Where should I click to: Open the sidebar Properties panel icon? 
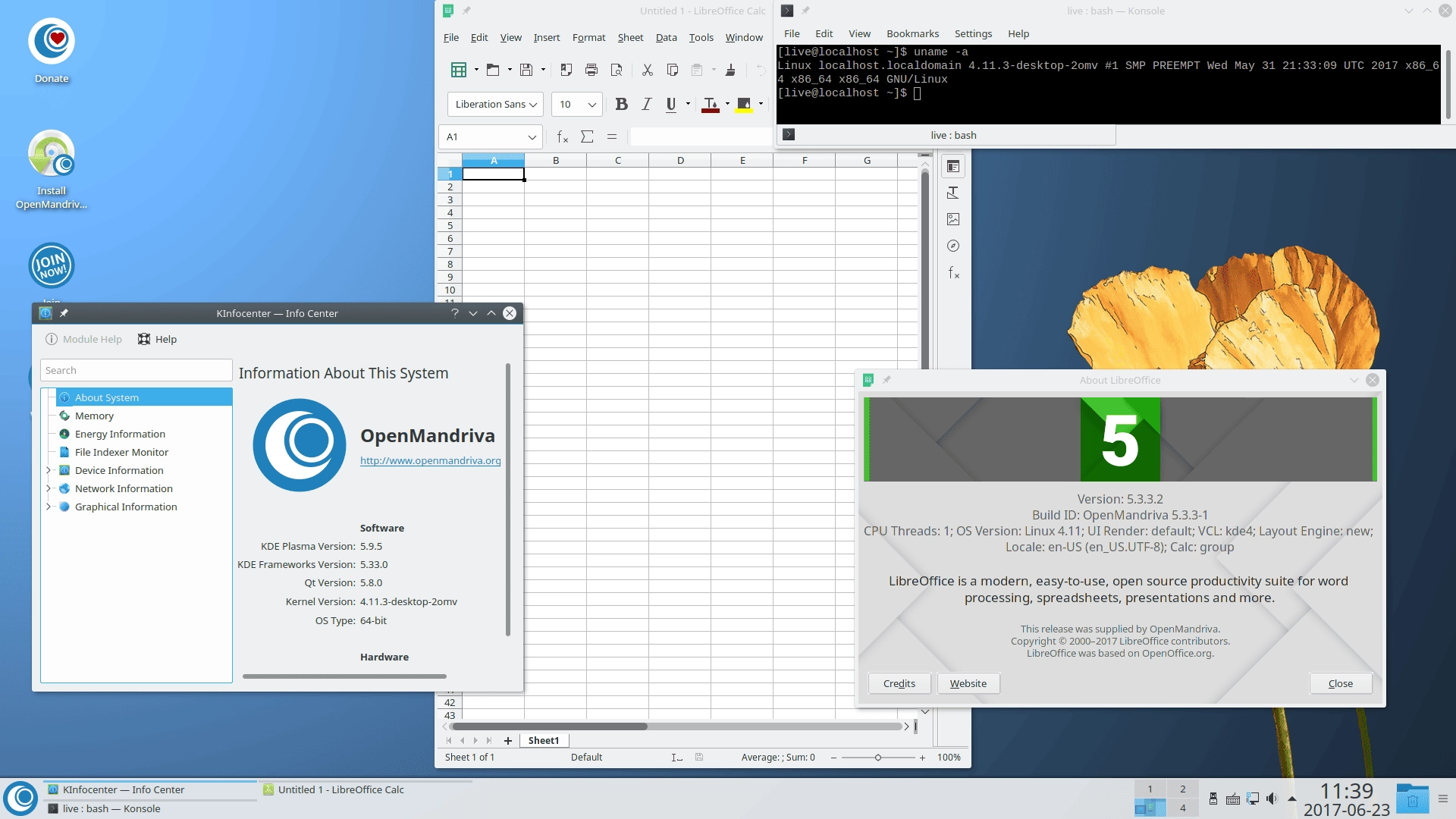[953, 166]
